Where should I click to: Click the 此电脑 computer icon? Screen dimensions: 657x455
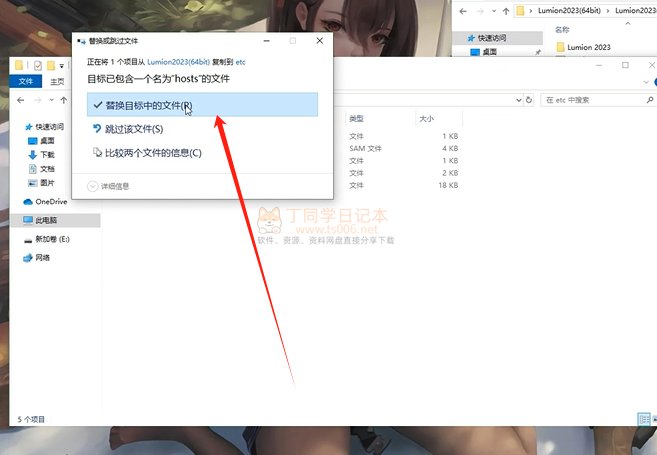(x=28, y=220)
